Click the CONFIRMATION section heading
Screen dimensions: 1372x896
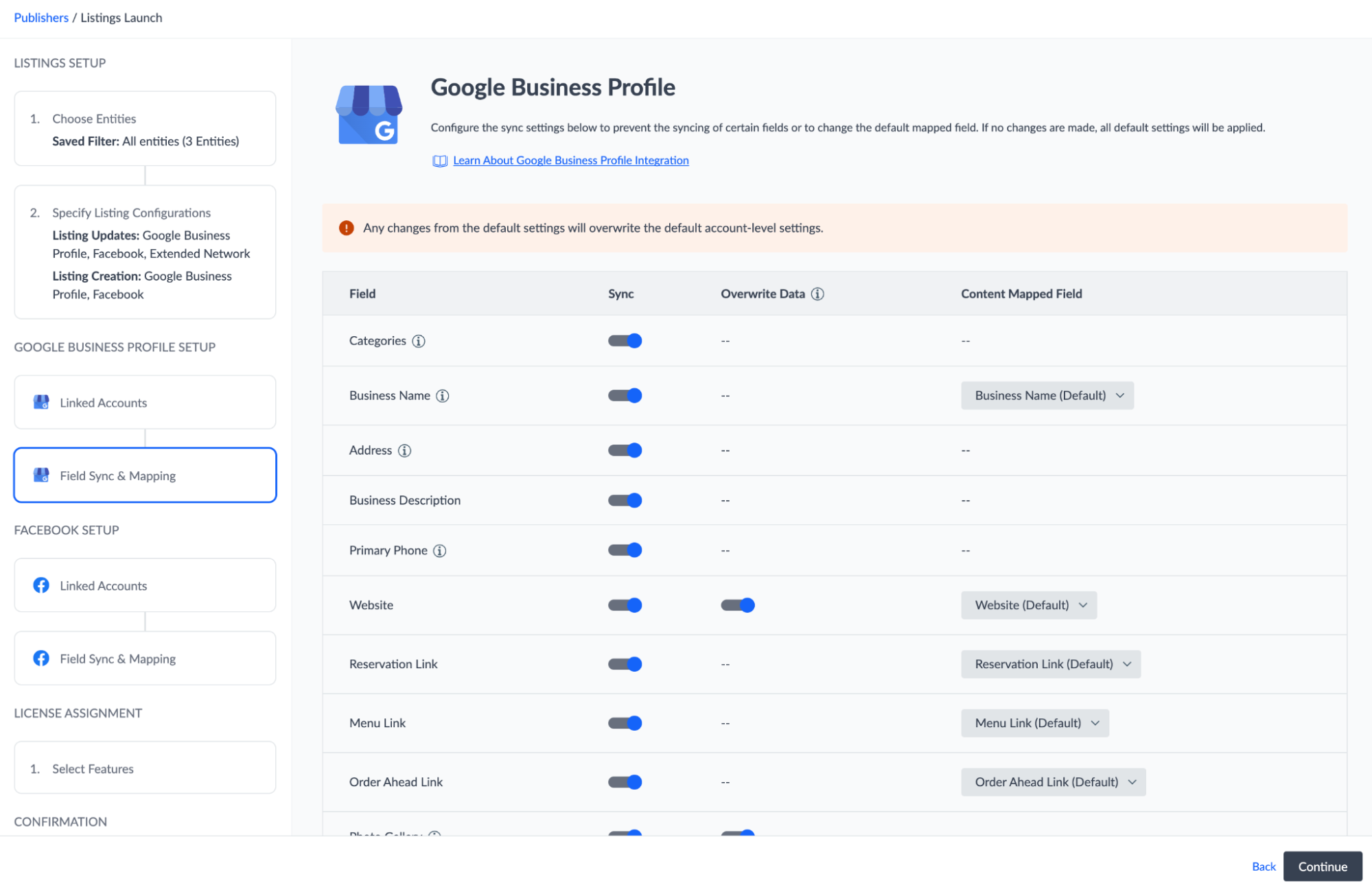(60, 822)
